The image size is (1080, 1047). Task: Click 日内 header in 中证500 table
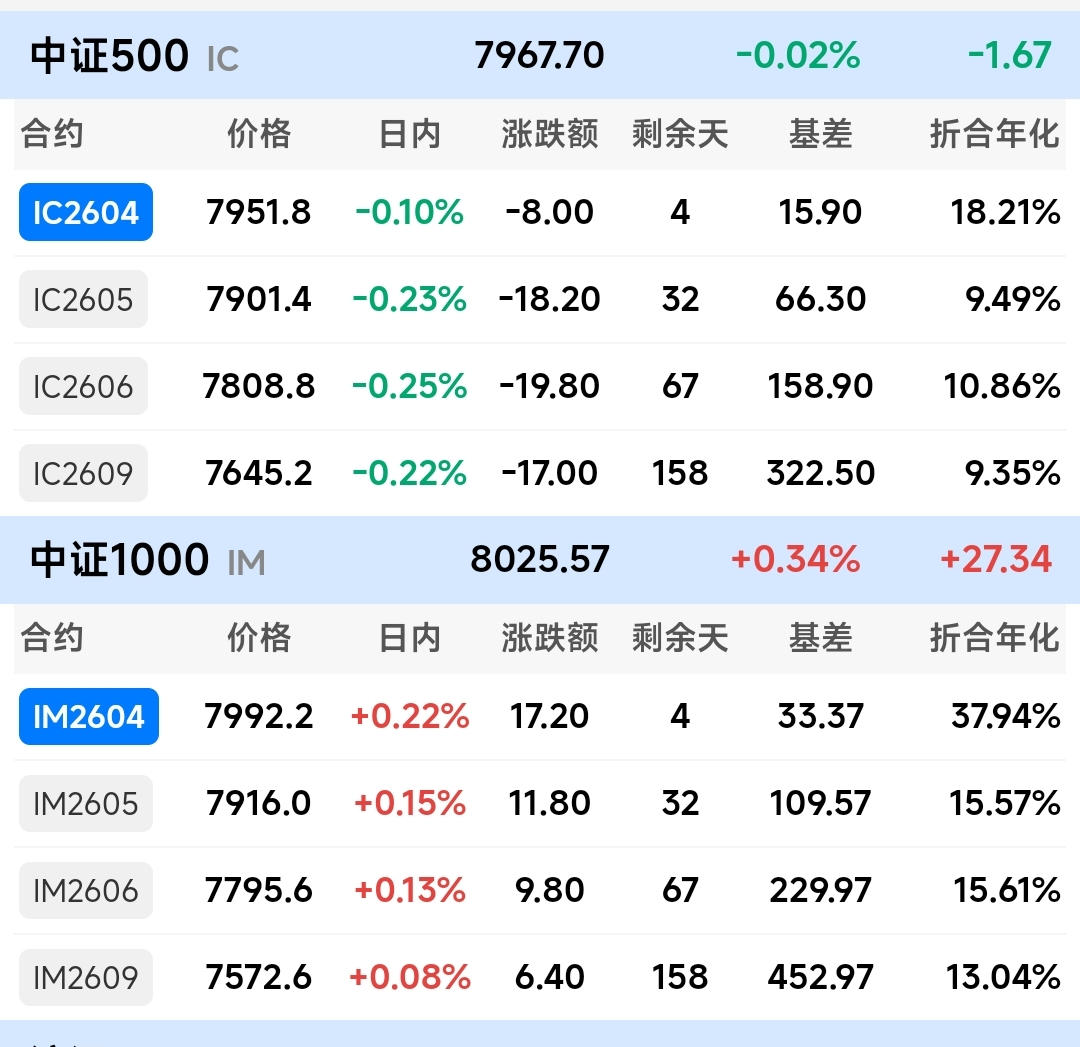click(410, 133)
